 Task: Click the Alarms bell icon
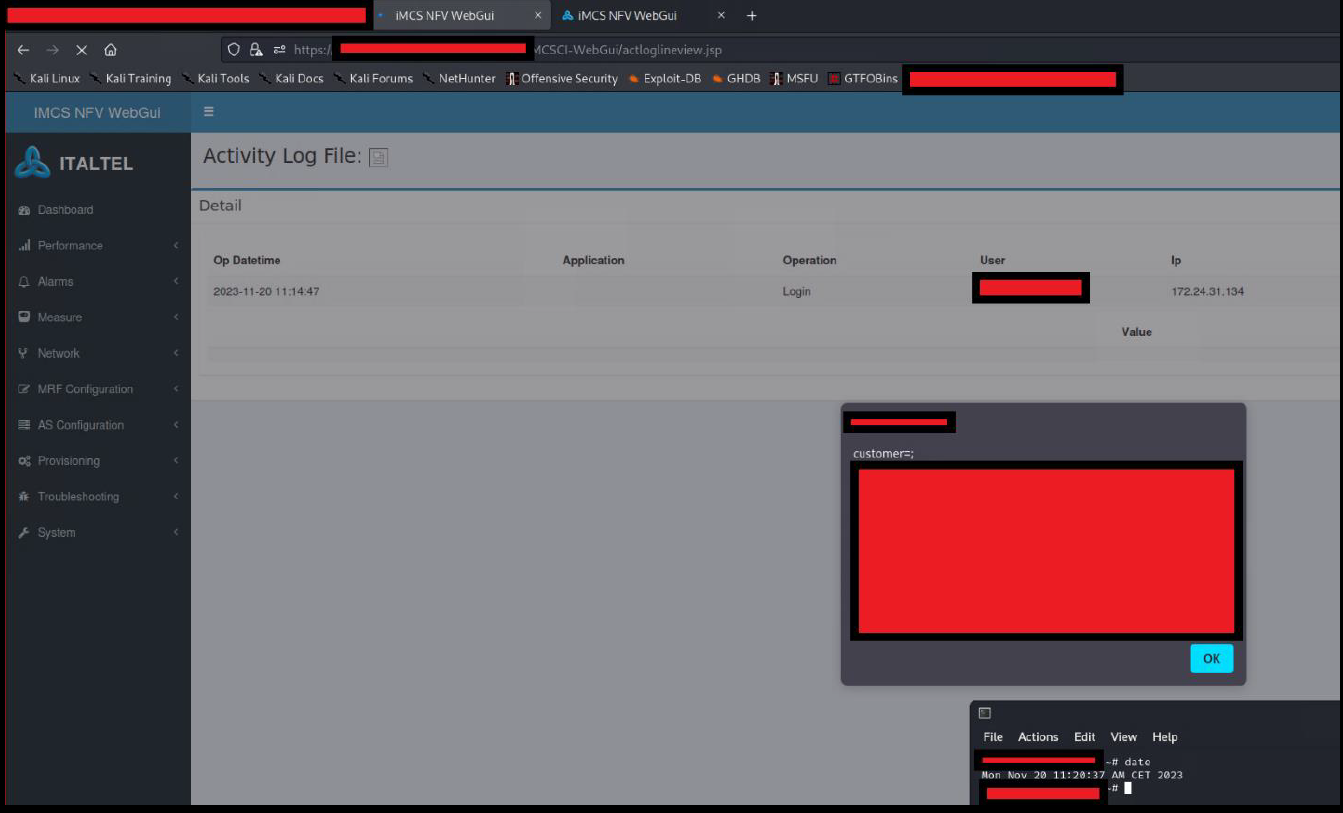pos(24,282)
